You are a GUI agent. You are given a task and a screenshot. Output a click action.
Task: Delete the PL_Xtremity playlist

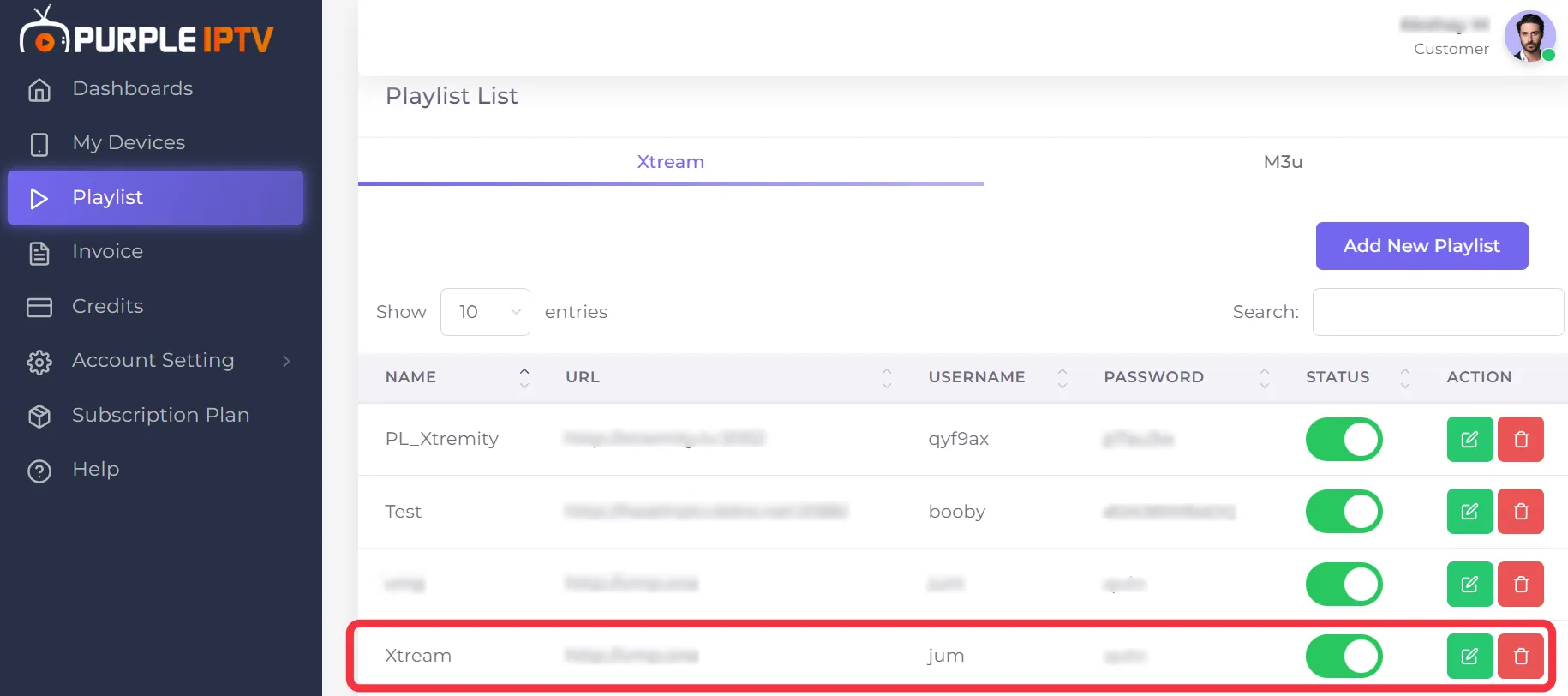click(1521, 440)
